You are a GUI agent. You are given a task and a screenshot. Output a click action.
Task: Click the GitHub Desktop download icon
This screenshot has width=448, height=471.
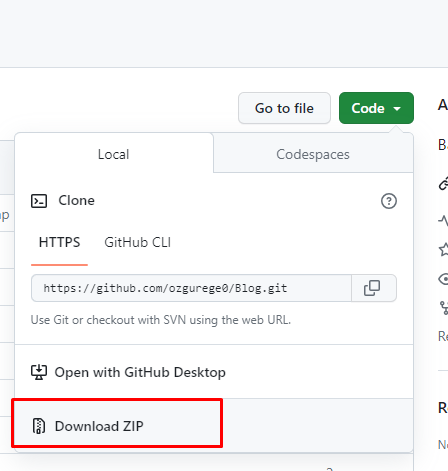[x=39, y=372]
